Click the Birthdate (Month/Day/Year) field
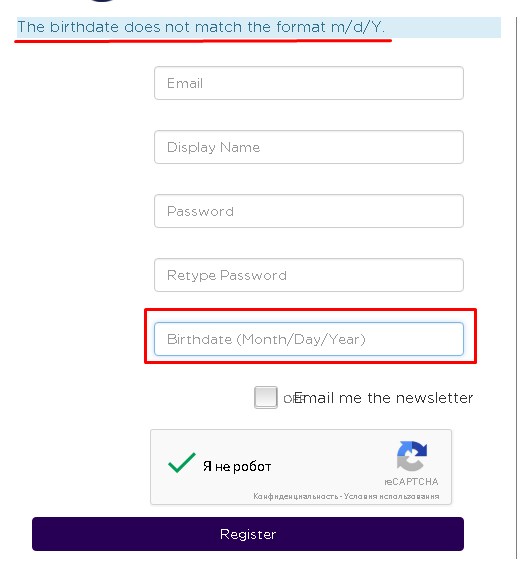This screenshot has height=578, width=521. click(309, 339)
